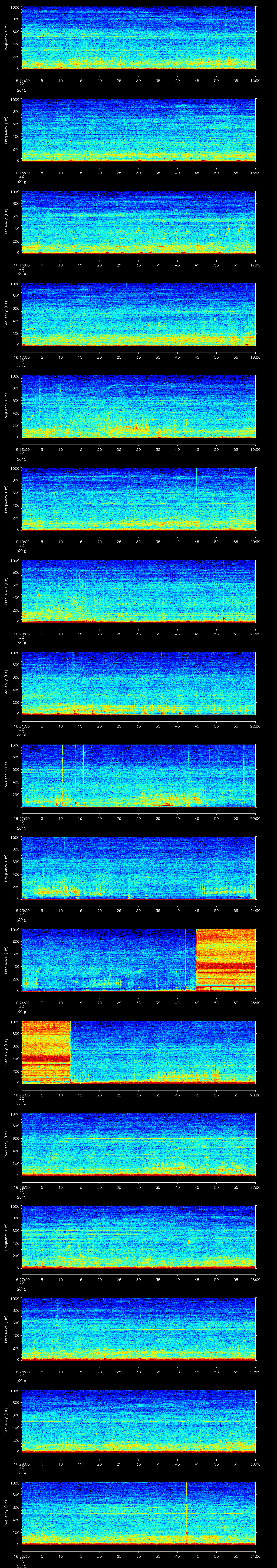Screen dimensions: 277x1568
Task: Select the 16:21:00 spectrogram panel
Action: click(x=138, y=683)
